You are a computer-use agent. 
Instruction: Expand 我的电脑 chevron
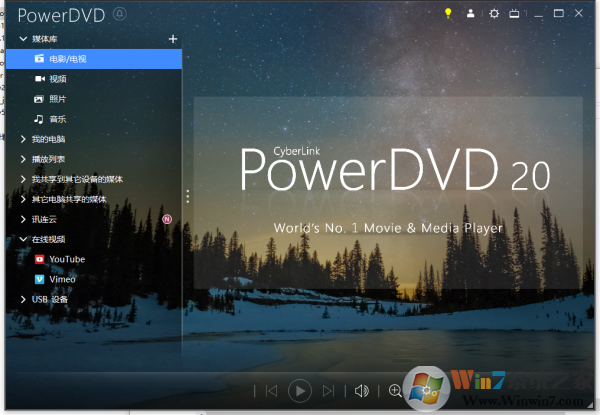pos(23,139)
